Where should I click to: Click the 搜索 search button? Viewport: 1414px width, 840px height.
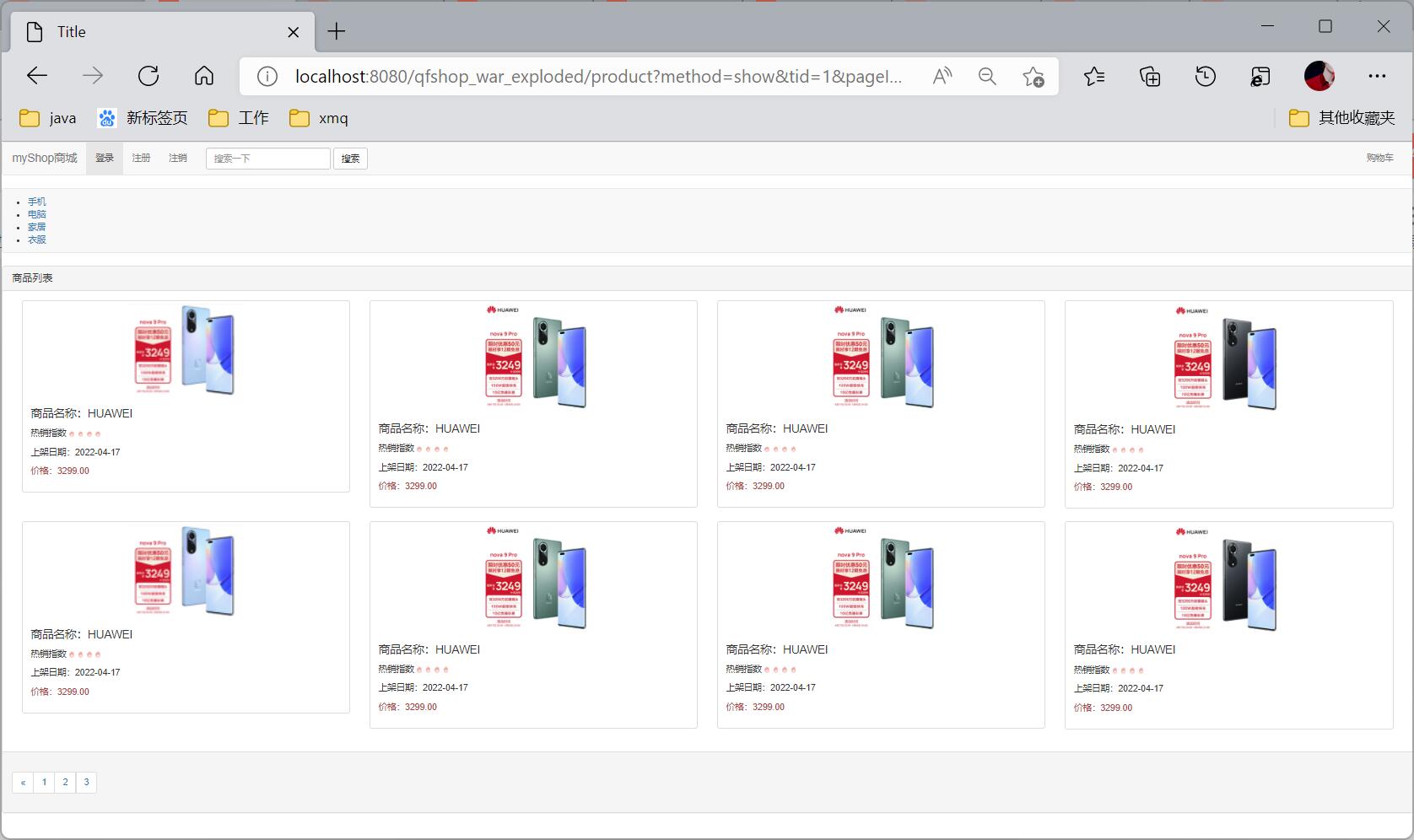point(350,159)
